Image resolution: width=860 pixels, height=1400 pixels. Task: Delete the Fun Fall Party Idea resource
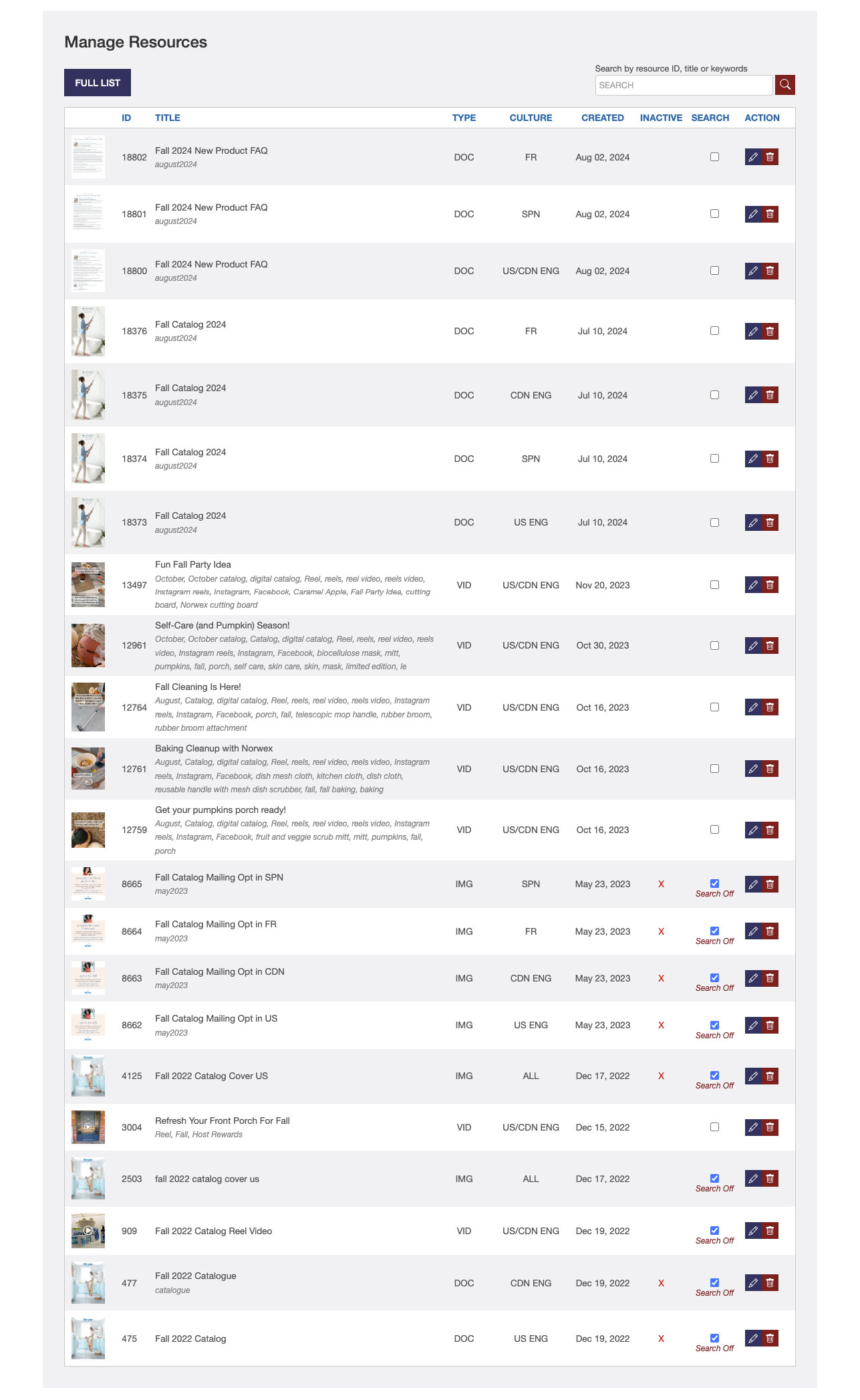point(770,585)
